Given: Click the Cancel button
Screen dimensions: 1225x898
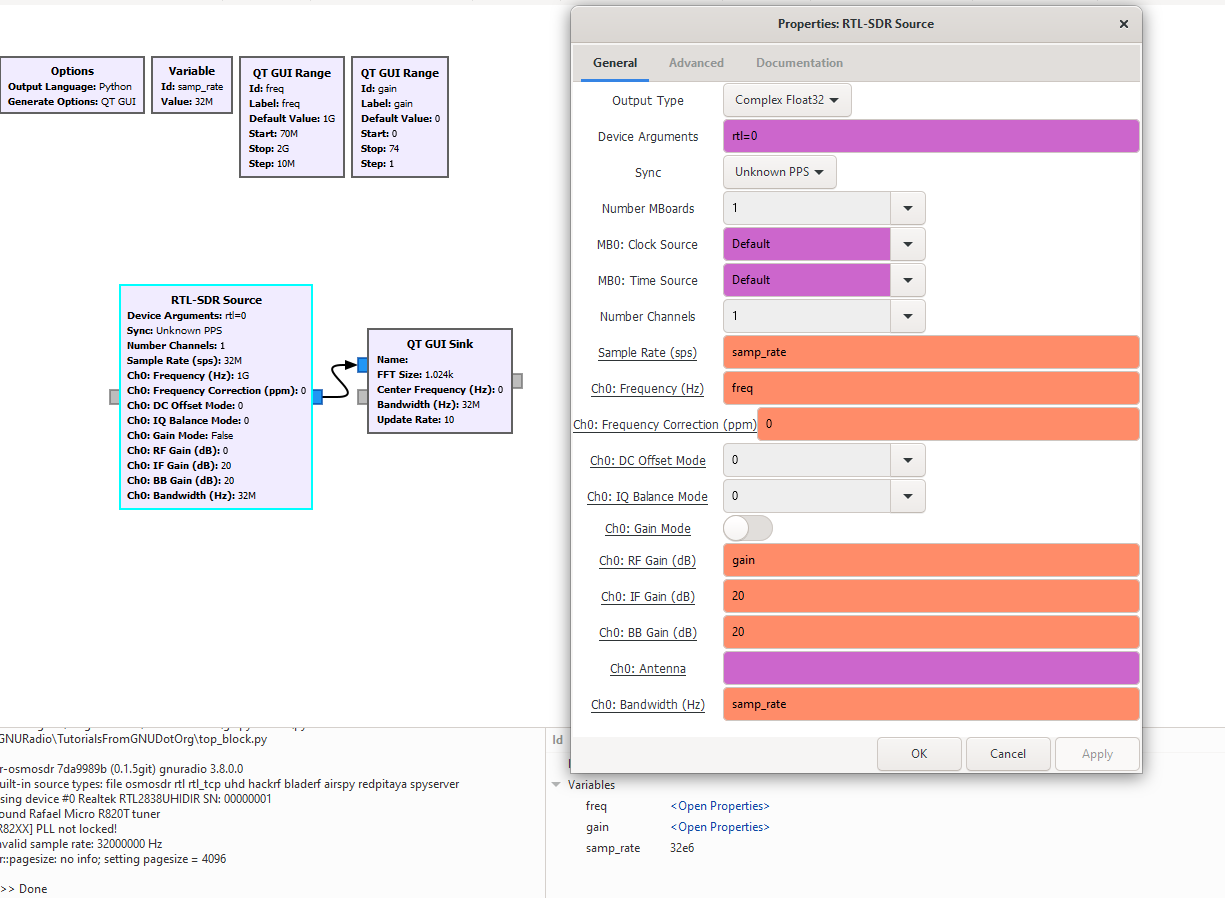Looking at the screenshot, I should (x=1008, y=754).
